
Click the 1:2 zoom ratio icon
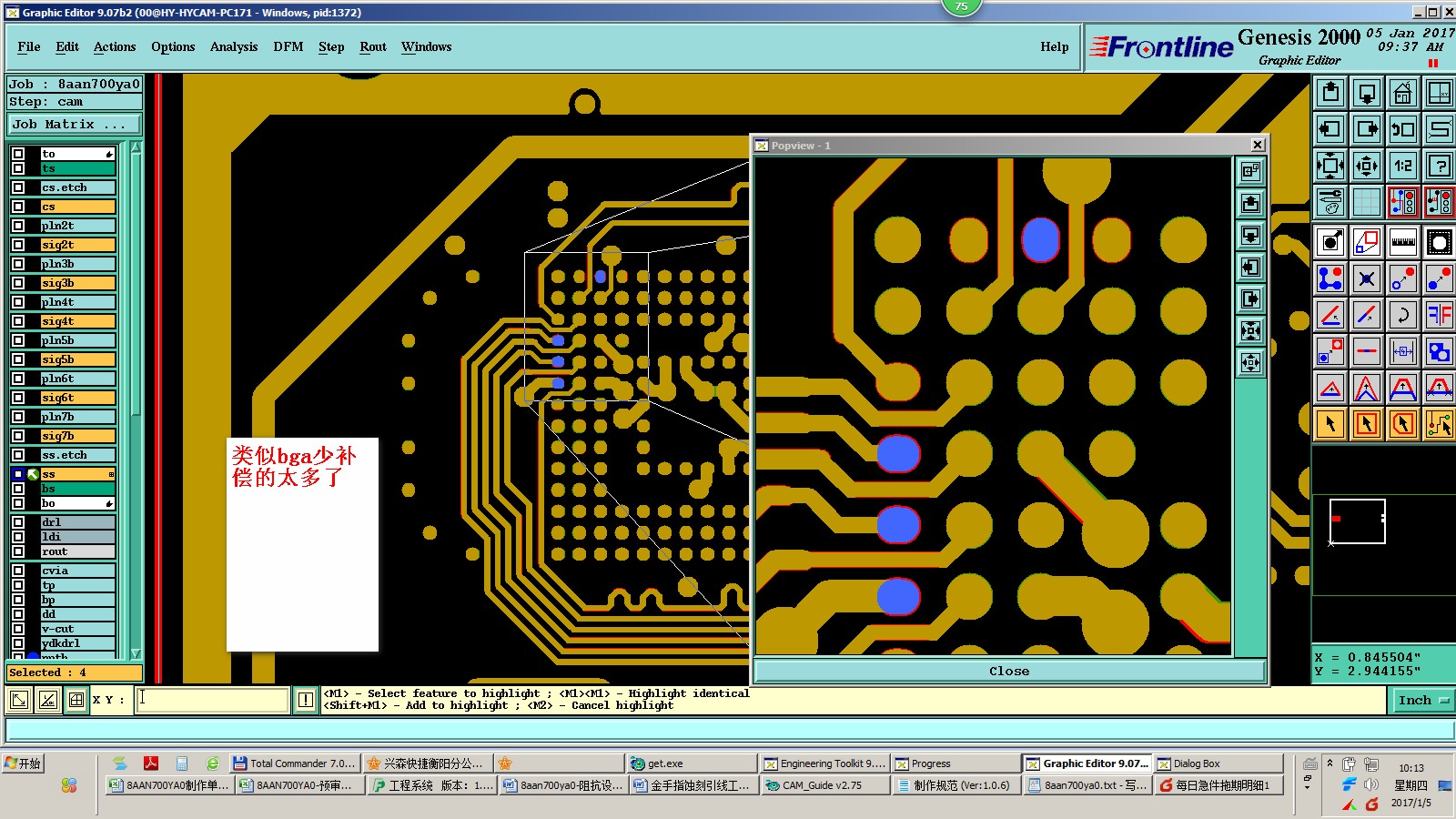coord(1403,166)
